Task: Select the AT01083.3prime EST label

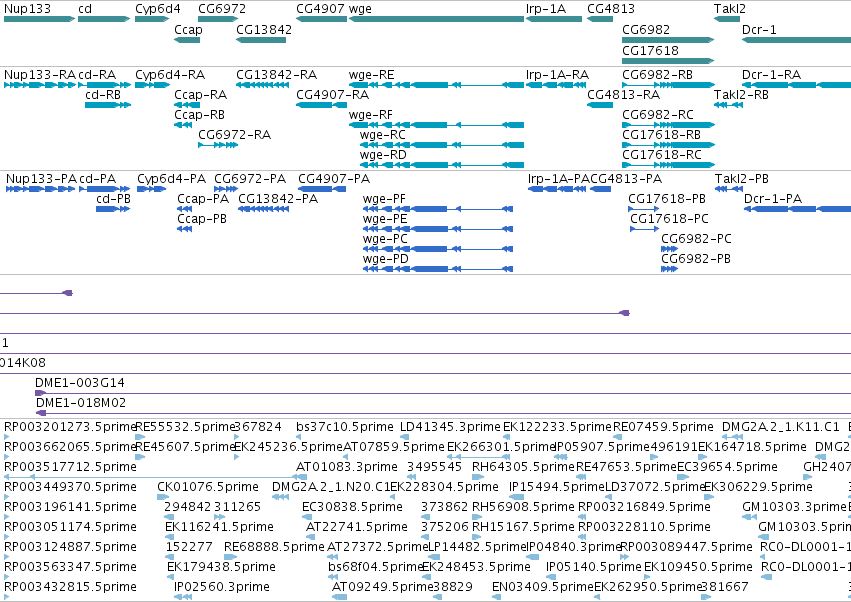Action: tap(347, 467)
